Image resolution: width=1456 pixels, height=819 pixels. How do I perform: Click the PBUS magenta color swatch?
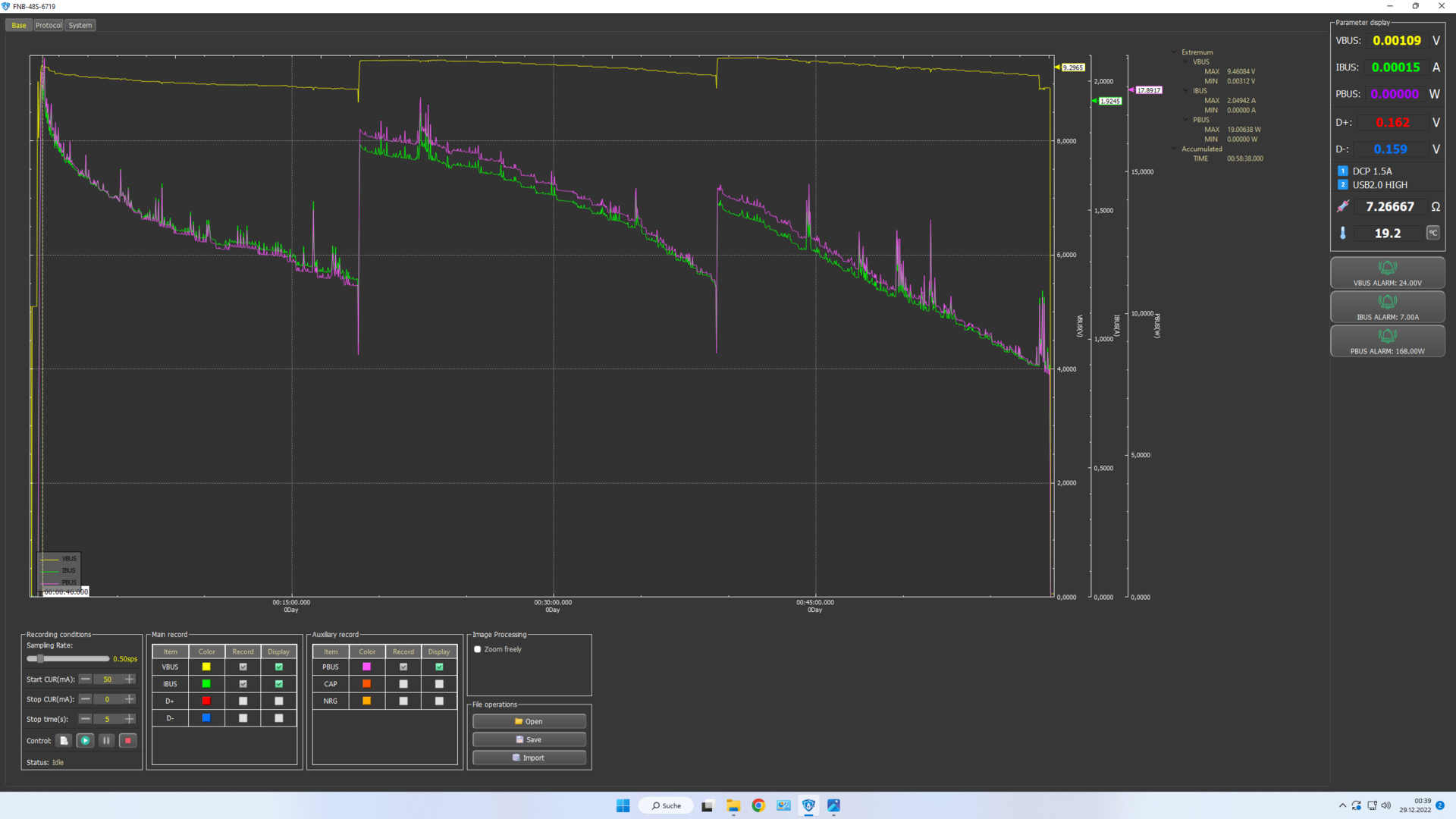[367, 667]
